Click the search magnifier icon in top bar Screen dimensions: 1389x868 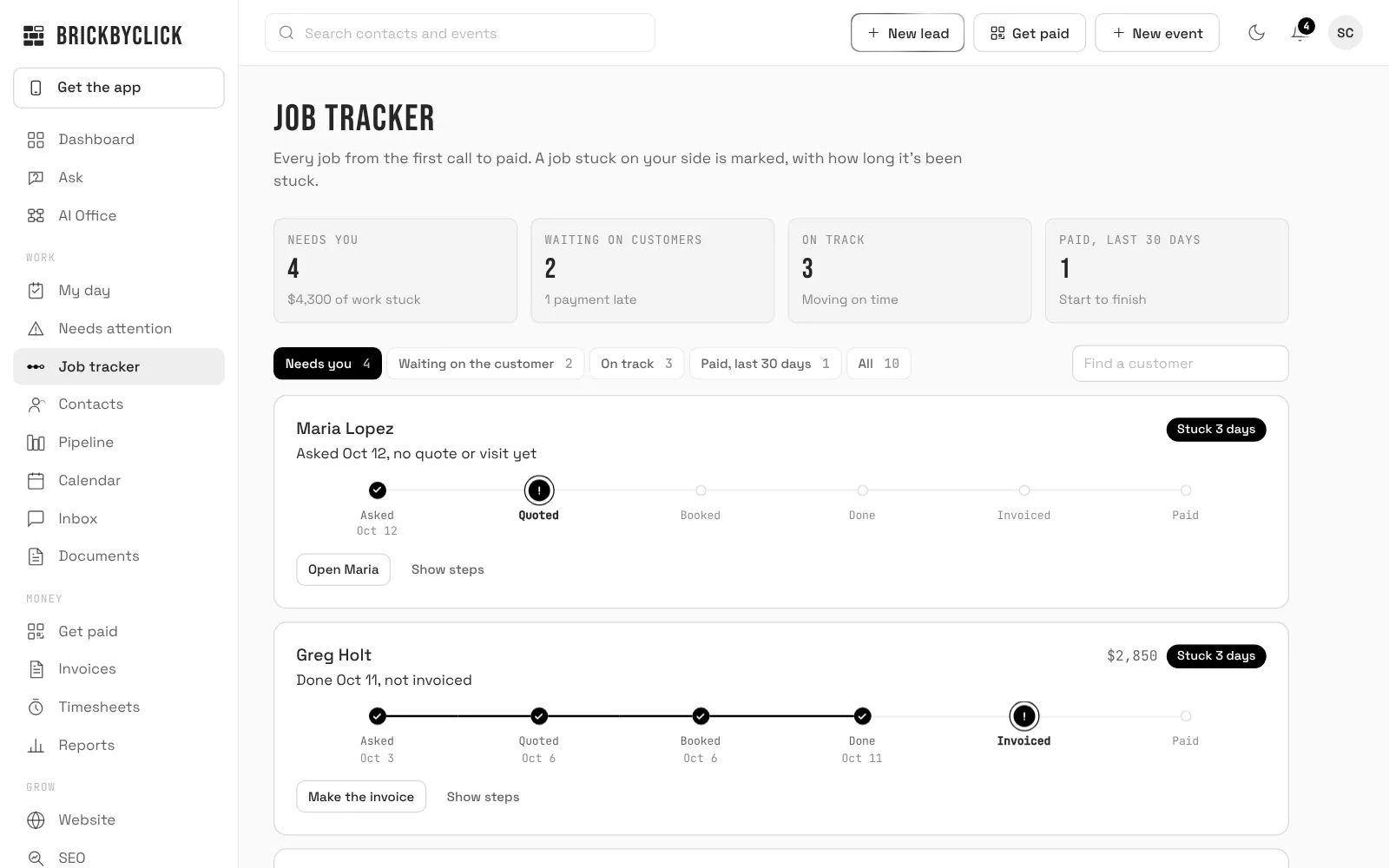286,33
